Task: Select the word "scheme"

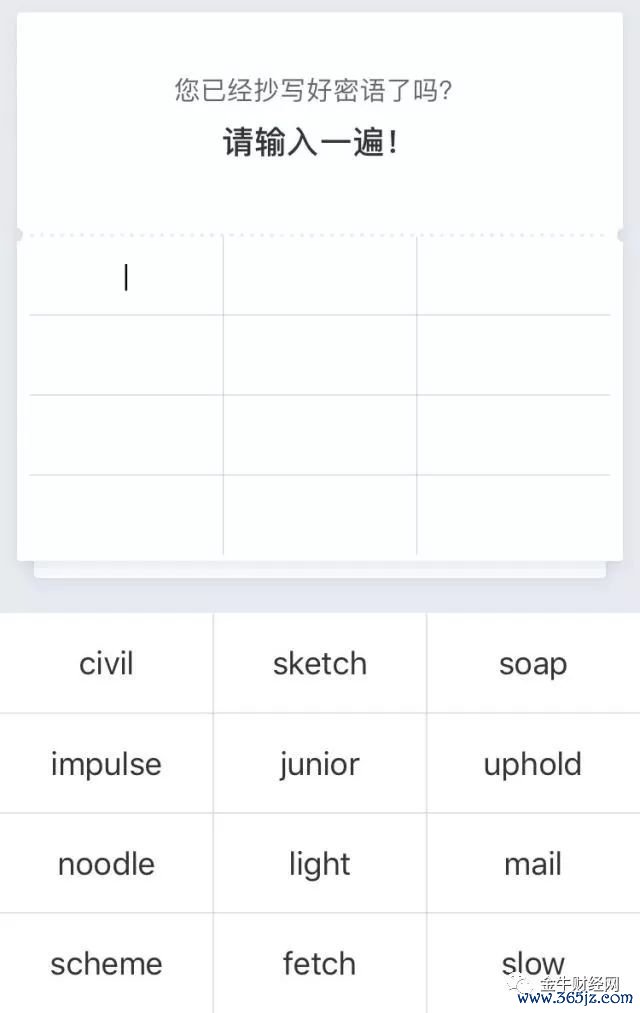Action: [x=106, y=963]
